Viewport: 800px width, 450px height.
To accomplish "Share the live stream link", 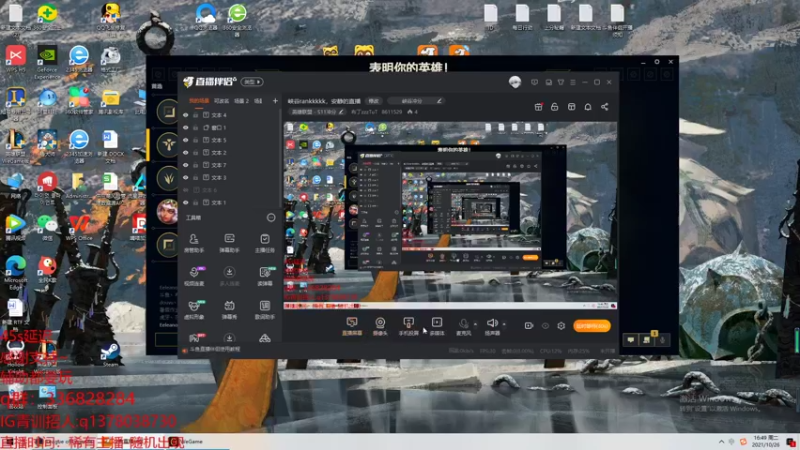I will pyautogui.click(x=605, y=107).
